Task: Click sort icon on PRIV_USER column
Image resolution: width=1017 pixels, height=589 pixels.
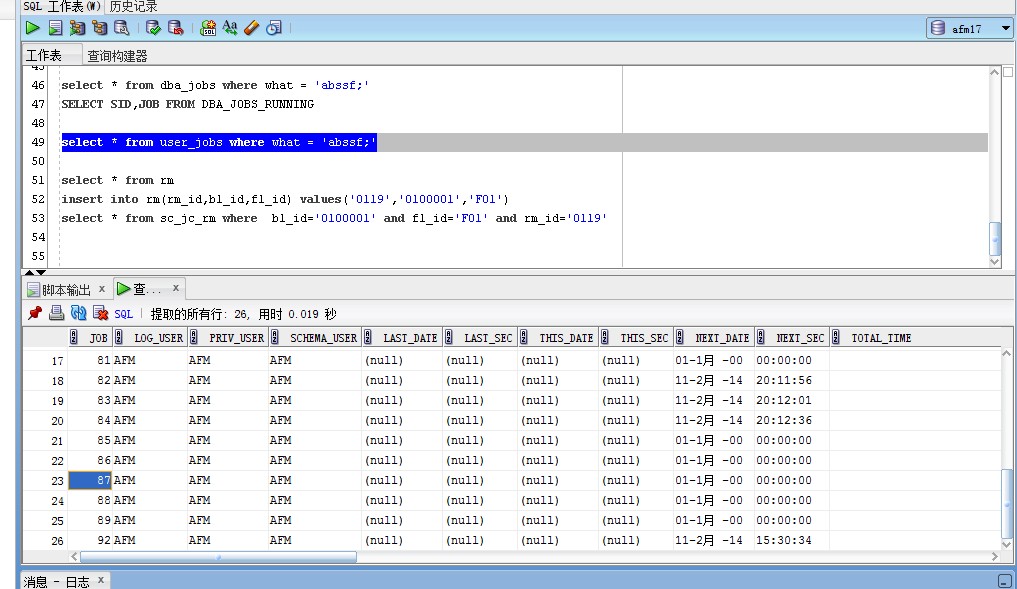Action: [x=194, y=337]
